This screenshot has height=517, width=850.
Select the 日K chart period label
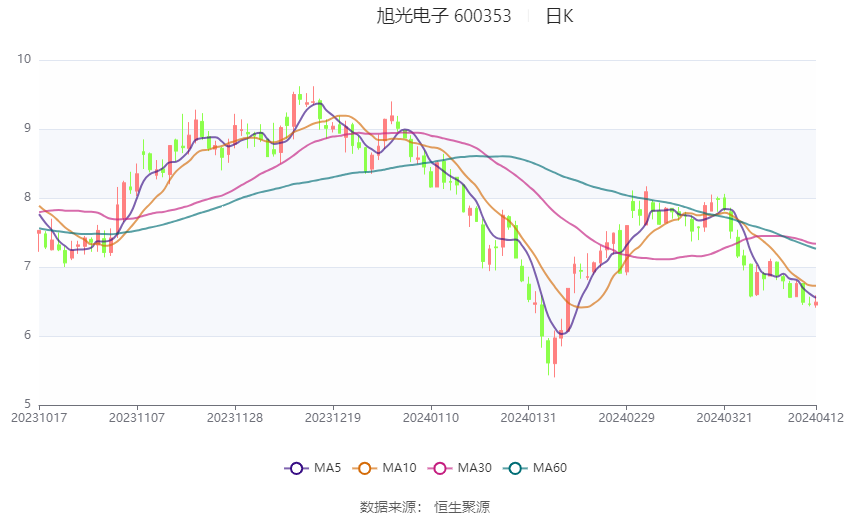559,16
